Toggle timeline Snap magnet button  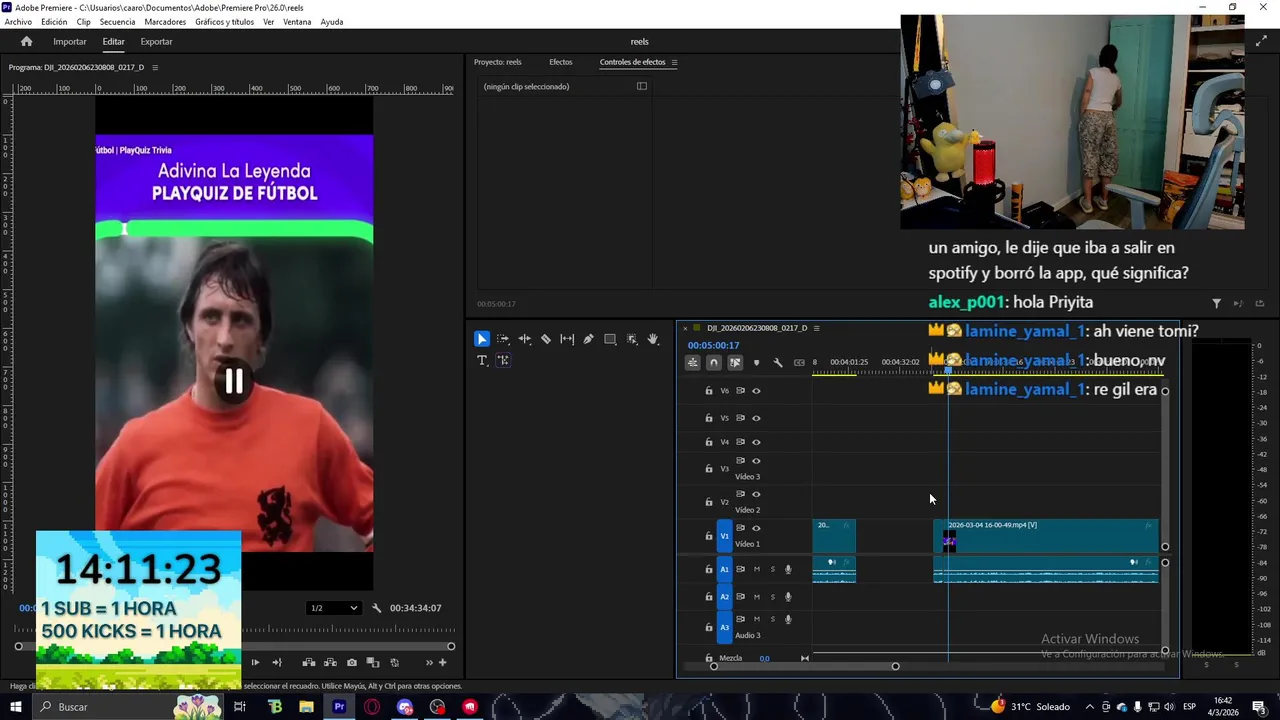(x=713, y=363)
